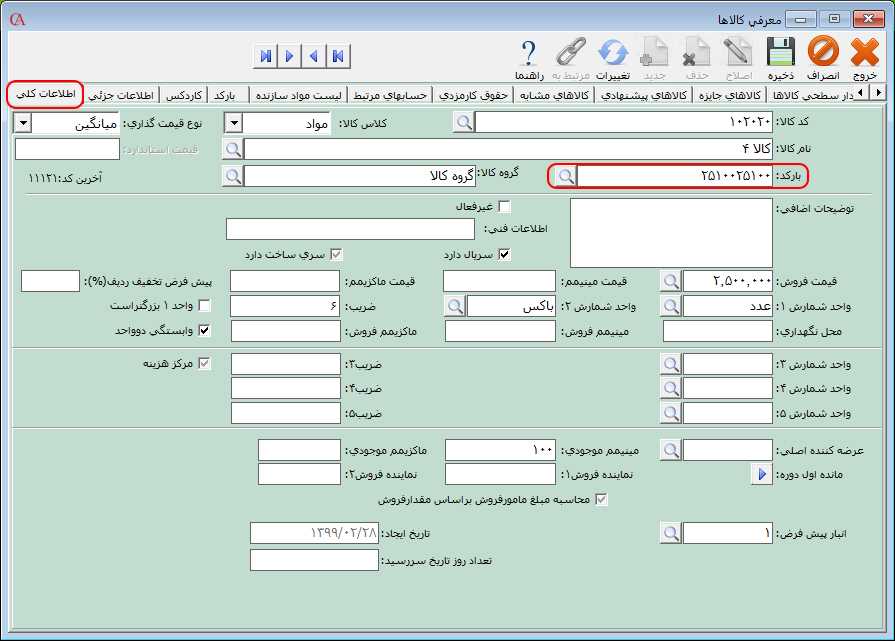Click the ذخیره (Save) toolbar icon
The height and width of the screenshot is (641, 895).
click(779, 50)
